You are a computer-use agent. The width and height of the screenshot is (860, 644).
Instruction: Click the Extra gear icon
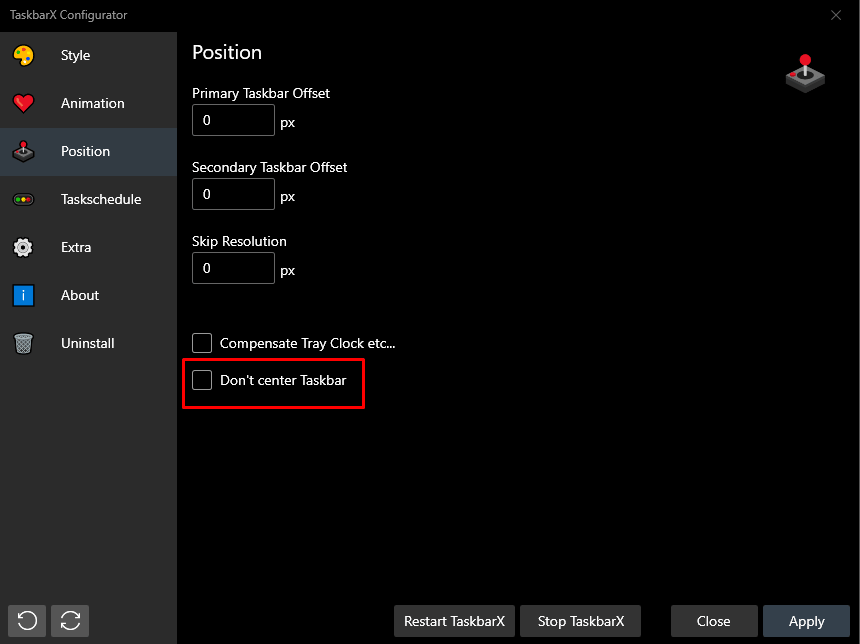(x=23, y=247)
